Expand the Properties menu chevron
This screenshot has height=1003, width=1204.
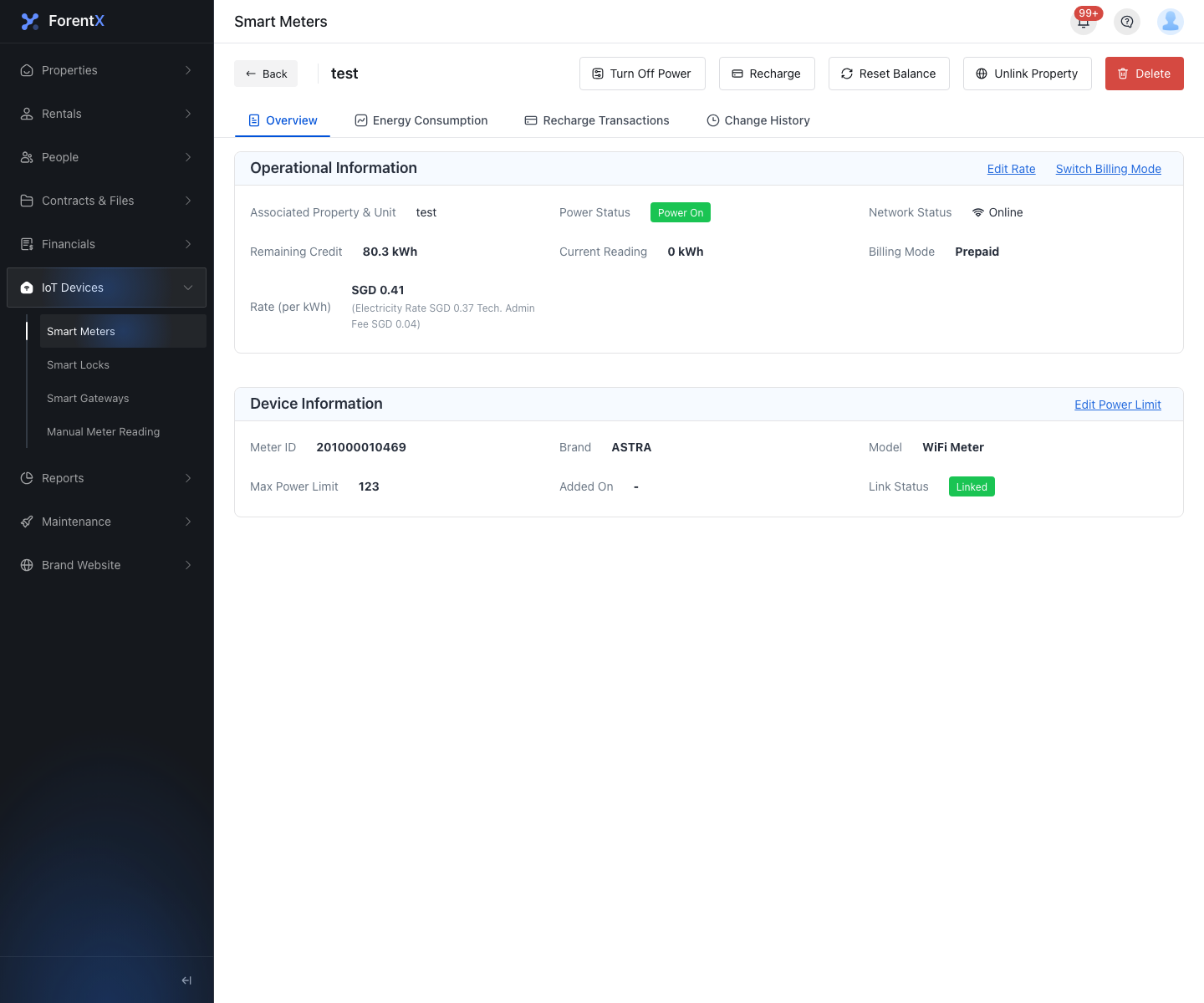pyautogui.click(x=188, y=70)
